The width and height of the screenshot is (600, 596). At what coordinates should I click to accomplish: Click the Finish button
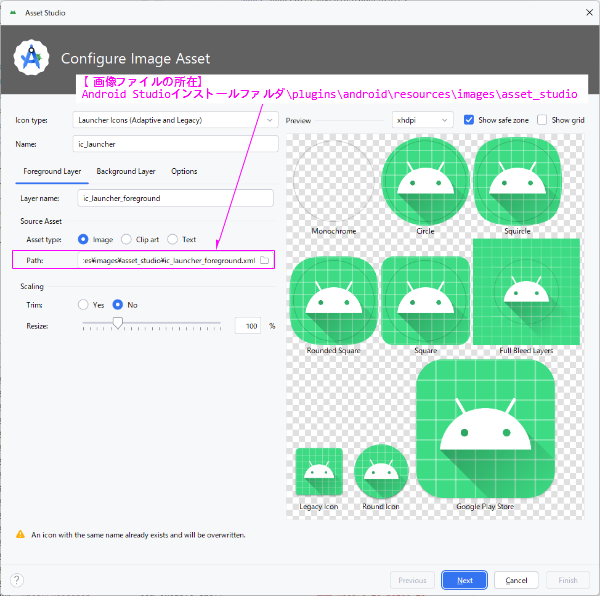tap(567, 580)
